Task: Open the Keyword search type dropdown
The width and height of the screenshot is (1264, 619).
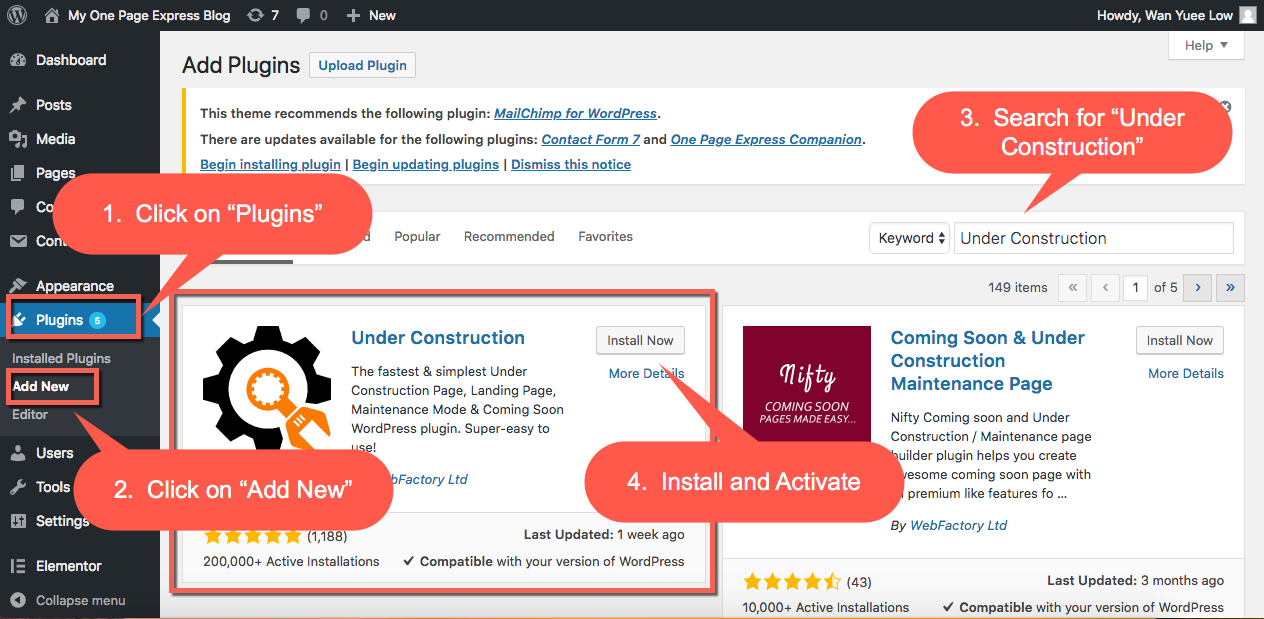Action: (x=909, y=238)
